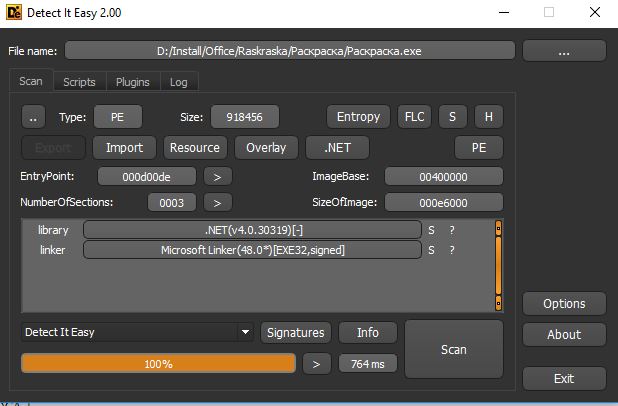Start scan with the big Scan button
This screenshot has height=406, width=618.
pyautogui.click(x=454, y=349)
